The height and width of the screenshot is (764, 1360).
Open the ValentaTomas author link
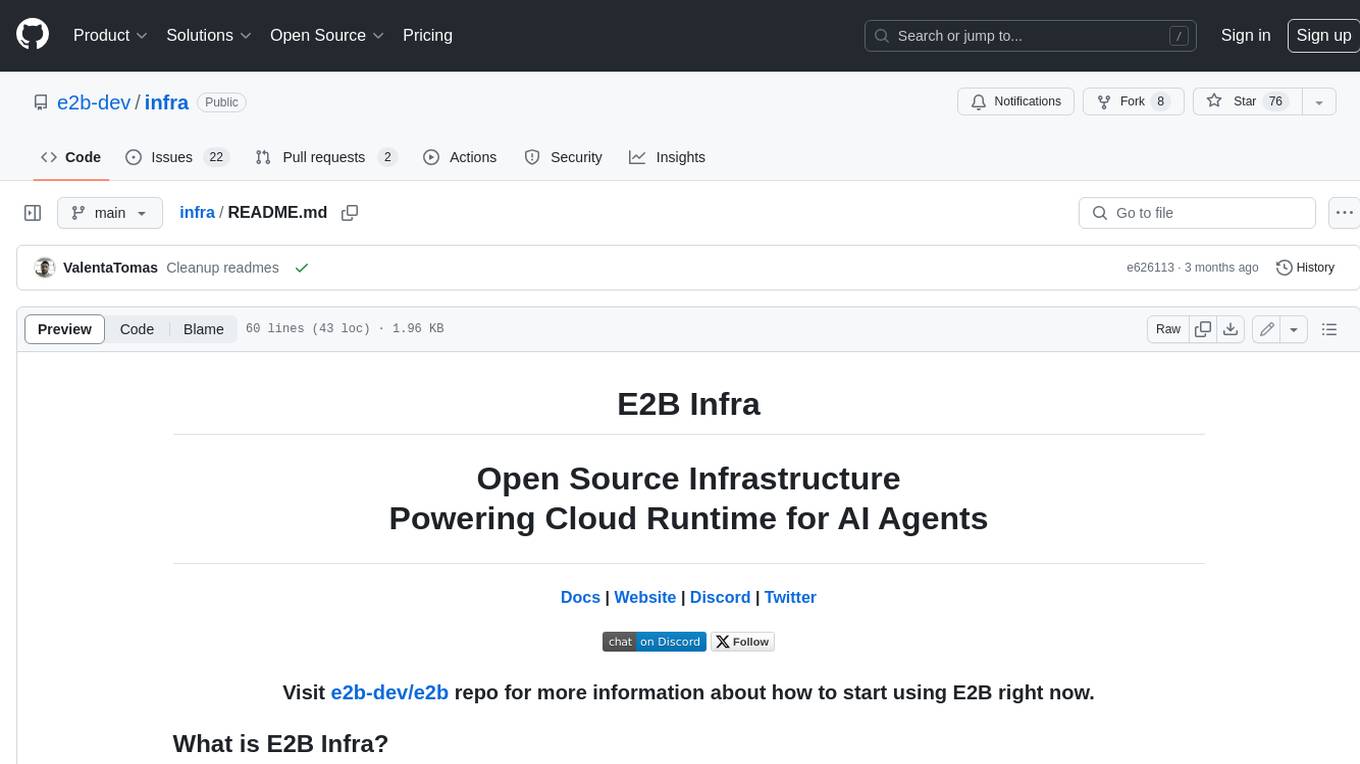coord(110,267)
